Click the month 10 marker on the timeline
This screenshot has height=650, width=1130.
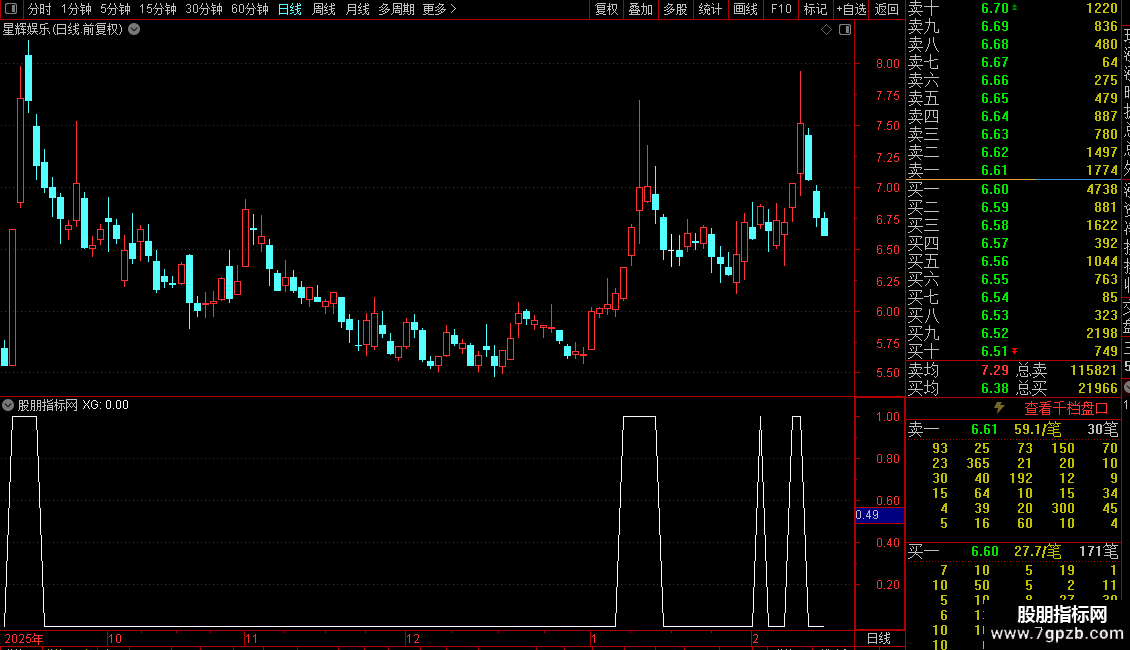[x=115, y=638]
